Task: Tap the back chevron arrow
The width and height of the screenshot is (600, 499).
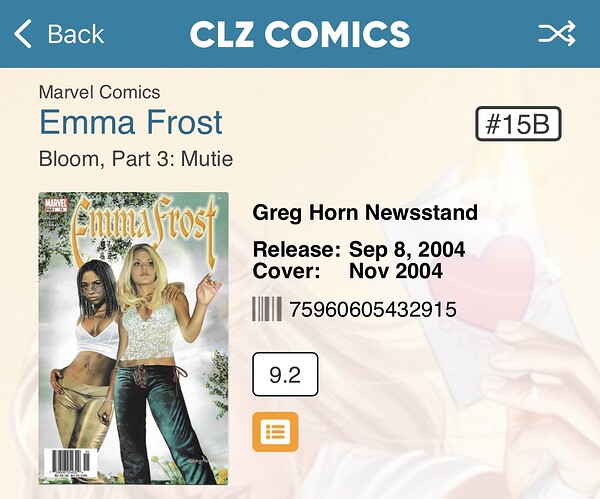Action: (x=23, y=34)
